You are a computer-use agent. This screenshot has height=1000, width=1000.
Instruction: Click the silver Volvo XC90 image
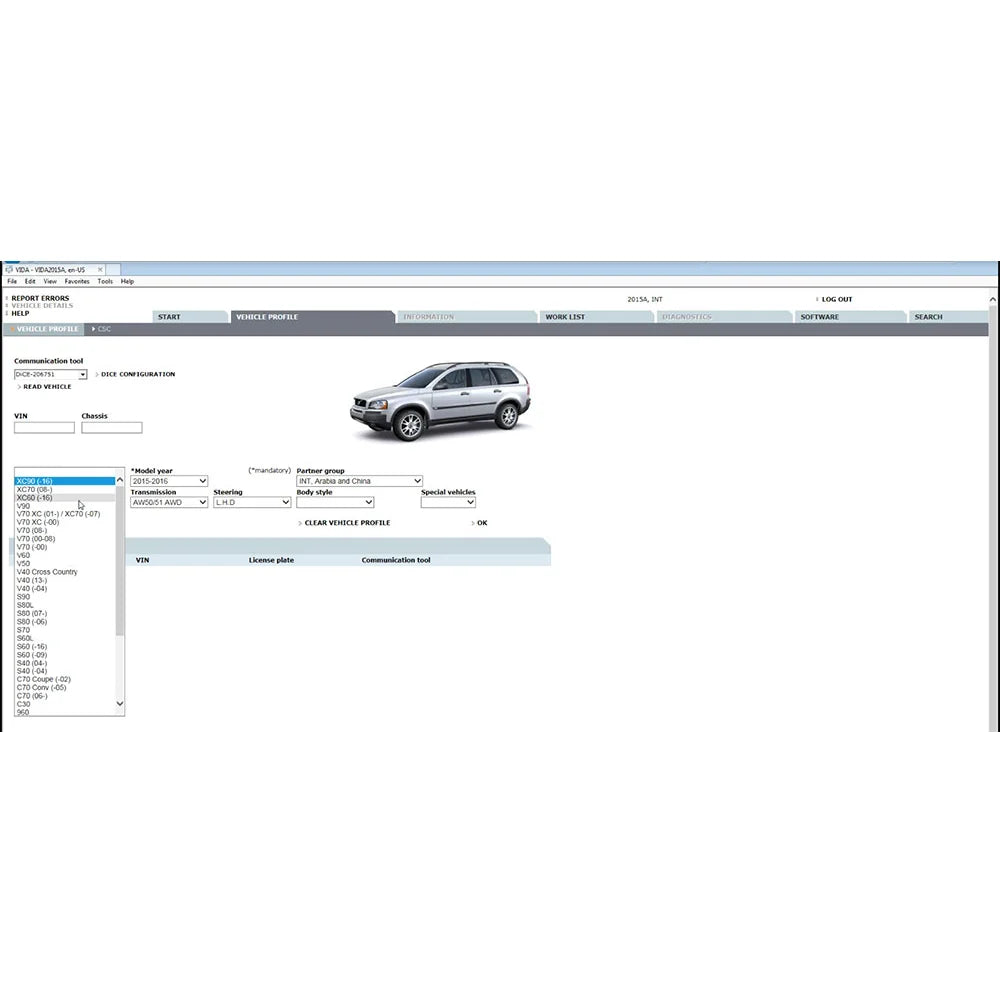[440, 400]
